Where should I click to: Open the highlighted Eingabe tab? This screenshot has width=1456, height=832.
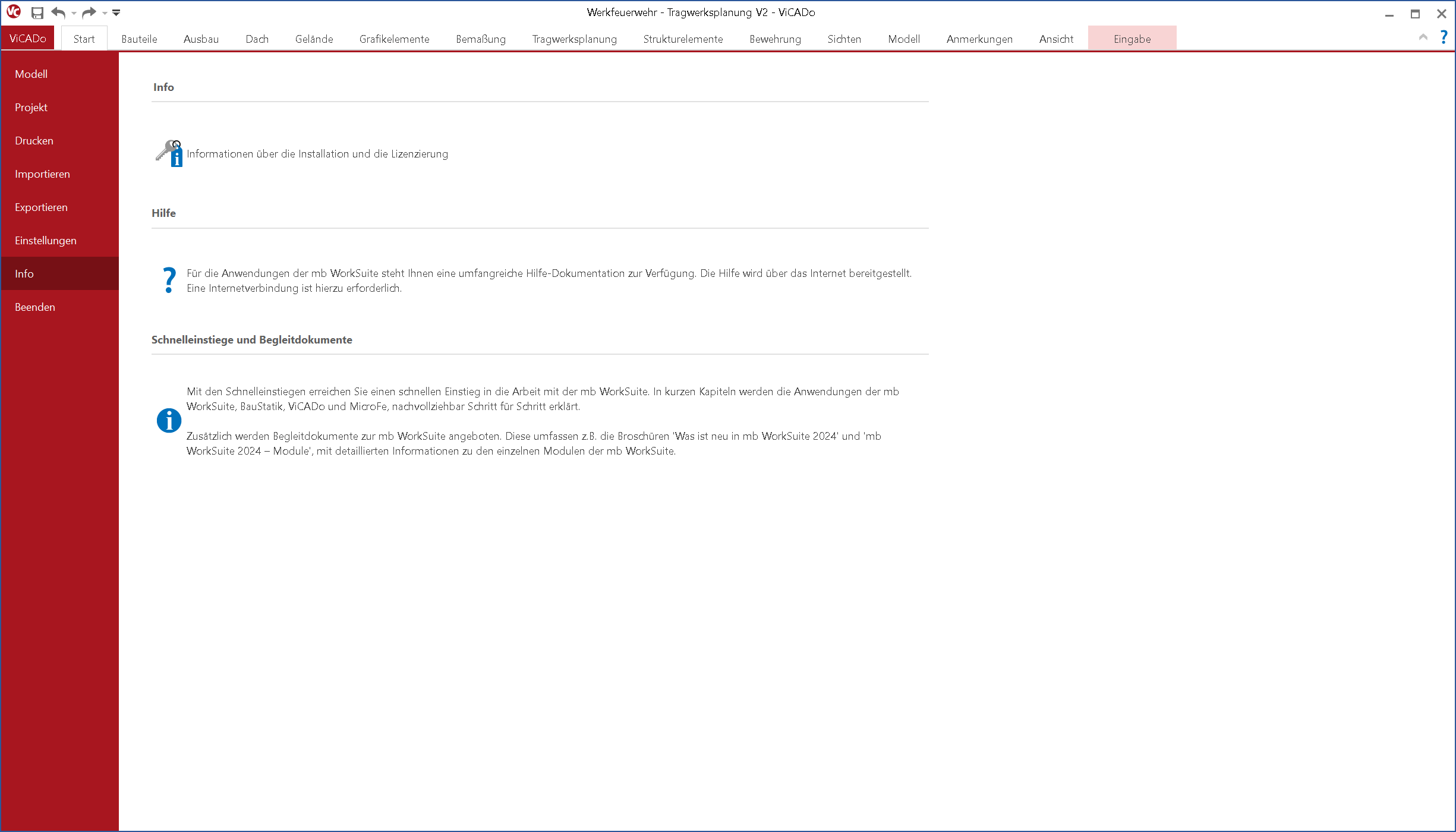pyautogui.click(x=1132, y=39)
